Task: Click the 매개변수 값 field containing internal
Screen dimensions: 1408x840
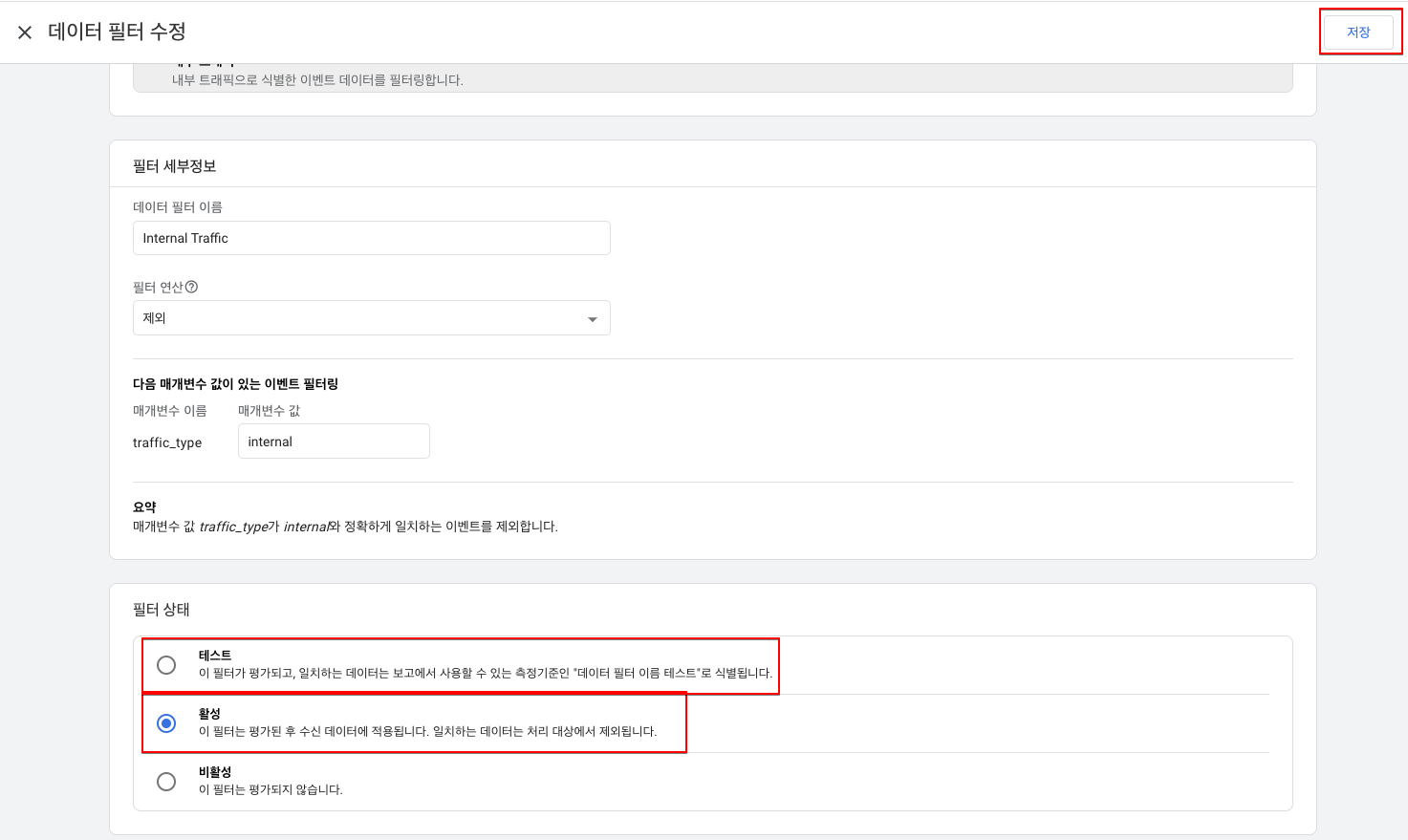Action: click(334, 442)
